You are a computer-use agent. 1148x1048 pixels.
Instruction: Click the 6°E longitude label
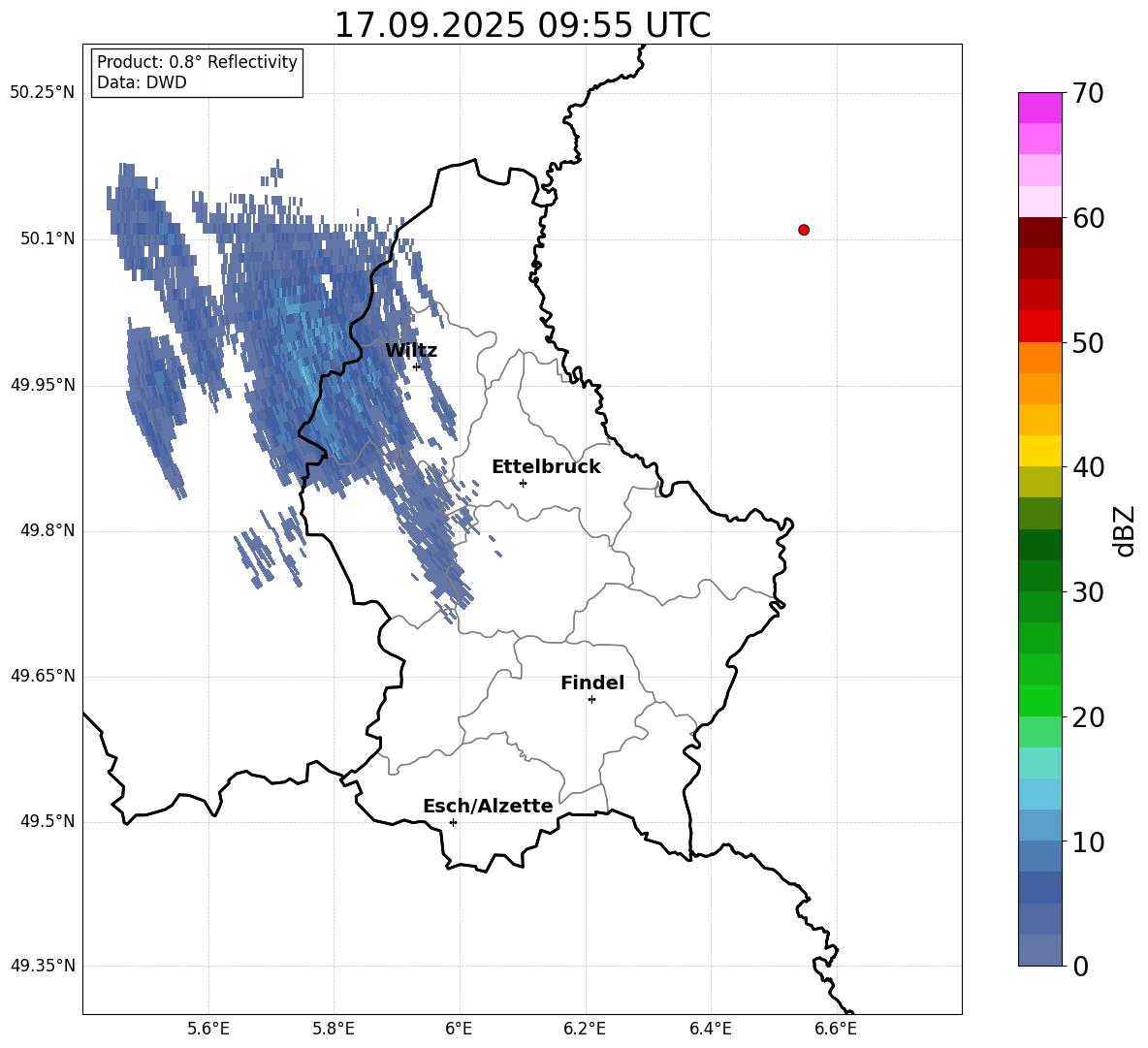click(459, 1029)
